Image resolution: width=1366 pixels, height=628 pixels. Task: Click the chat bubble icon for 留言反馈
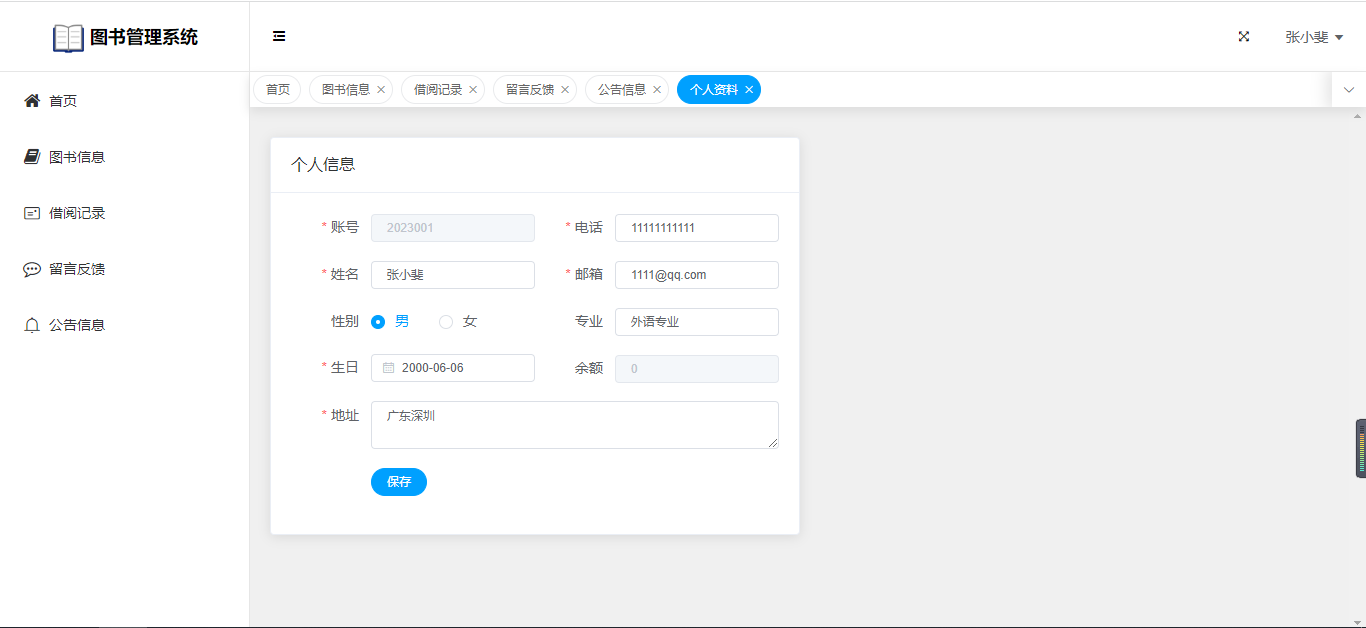pos(32,269)
